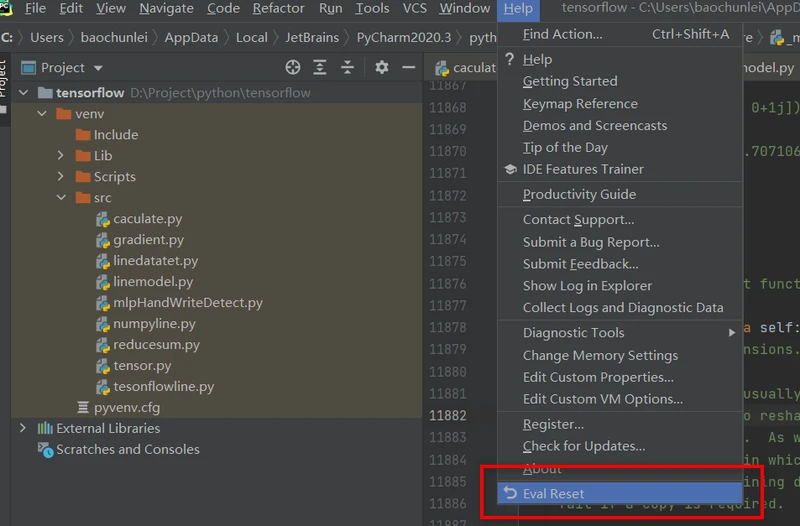Click the Eval Reset undo arrow icon
Image resolution: width=800 pixels, height=526 pixels.
pyautogui.click(x=510, y=493)
